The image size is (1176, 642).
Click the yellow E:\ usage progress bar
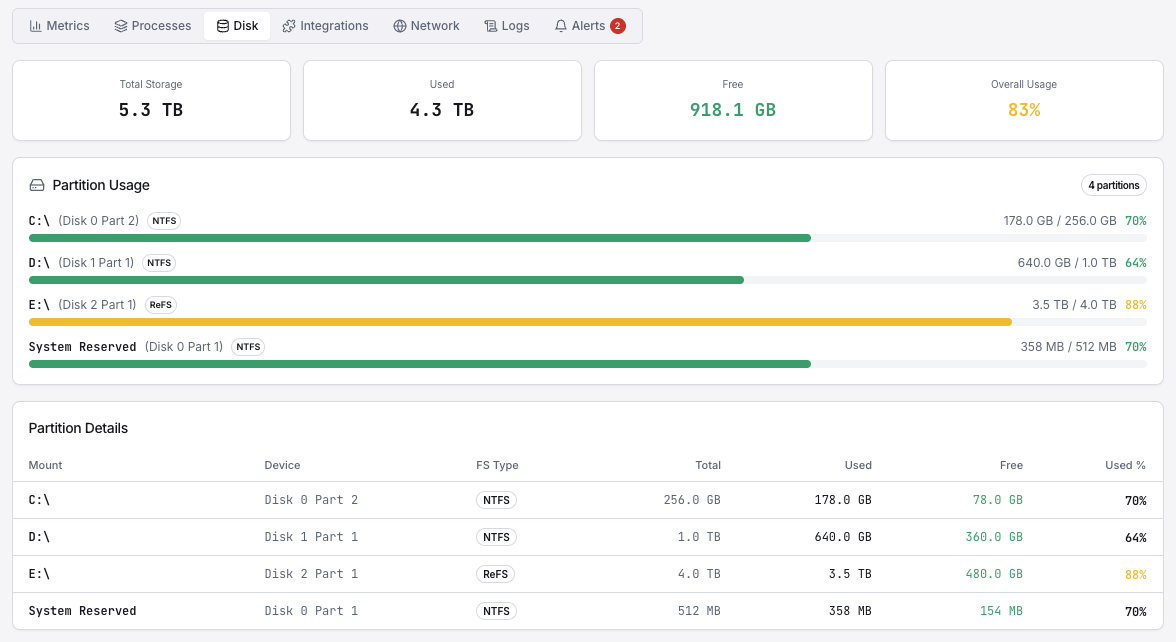[x=520, y=322]
